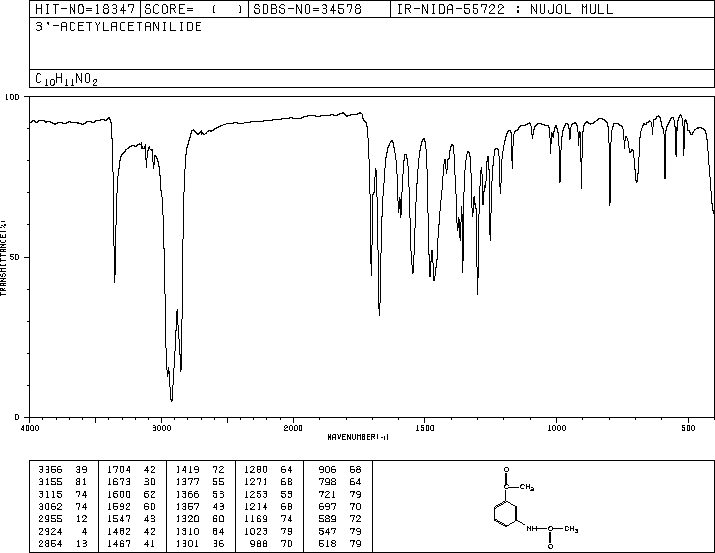Viewport: 715px width, 553px height.
Task: Click the WAVENUMBER x-axis title
Action: [x=358, y=437]
